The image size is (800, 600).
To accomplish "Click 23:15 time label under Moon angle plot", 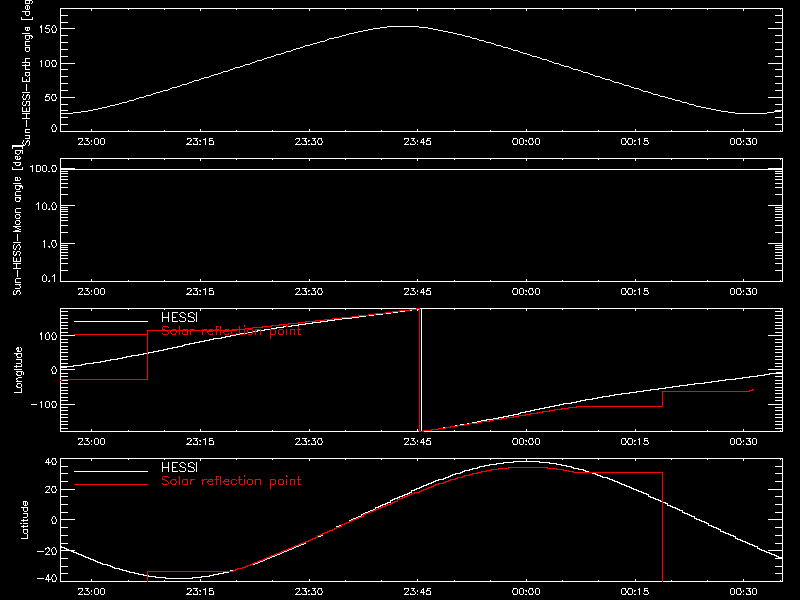I will (x=200, y=291).
